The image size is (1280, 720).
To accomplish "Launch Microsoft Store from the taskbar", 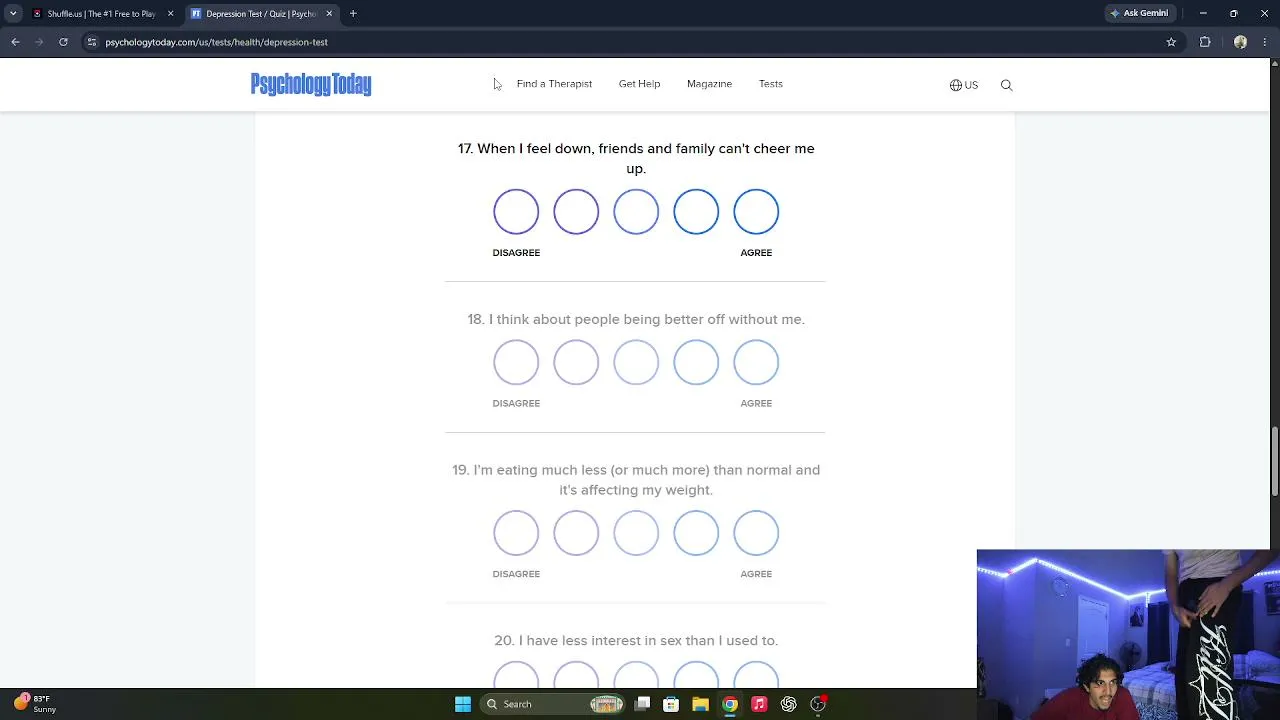I will [671, 704].
